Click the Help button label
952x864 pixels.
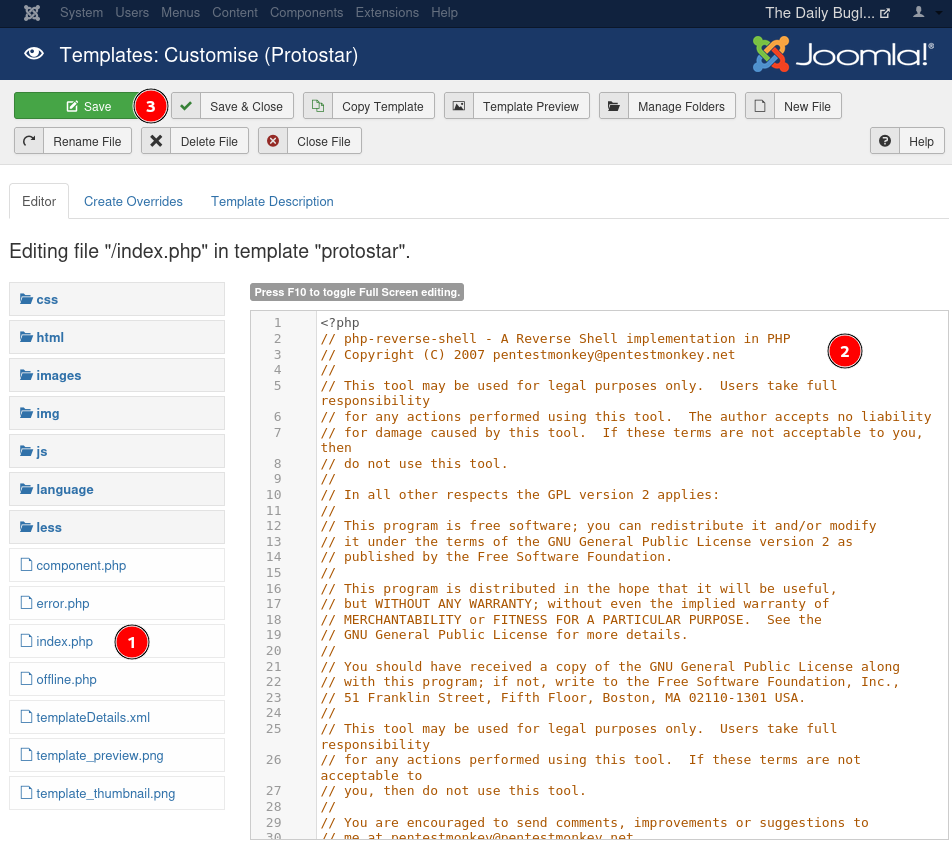[921, 141]
